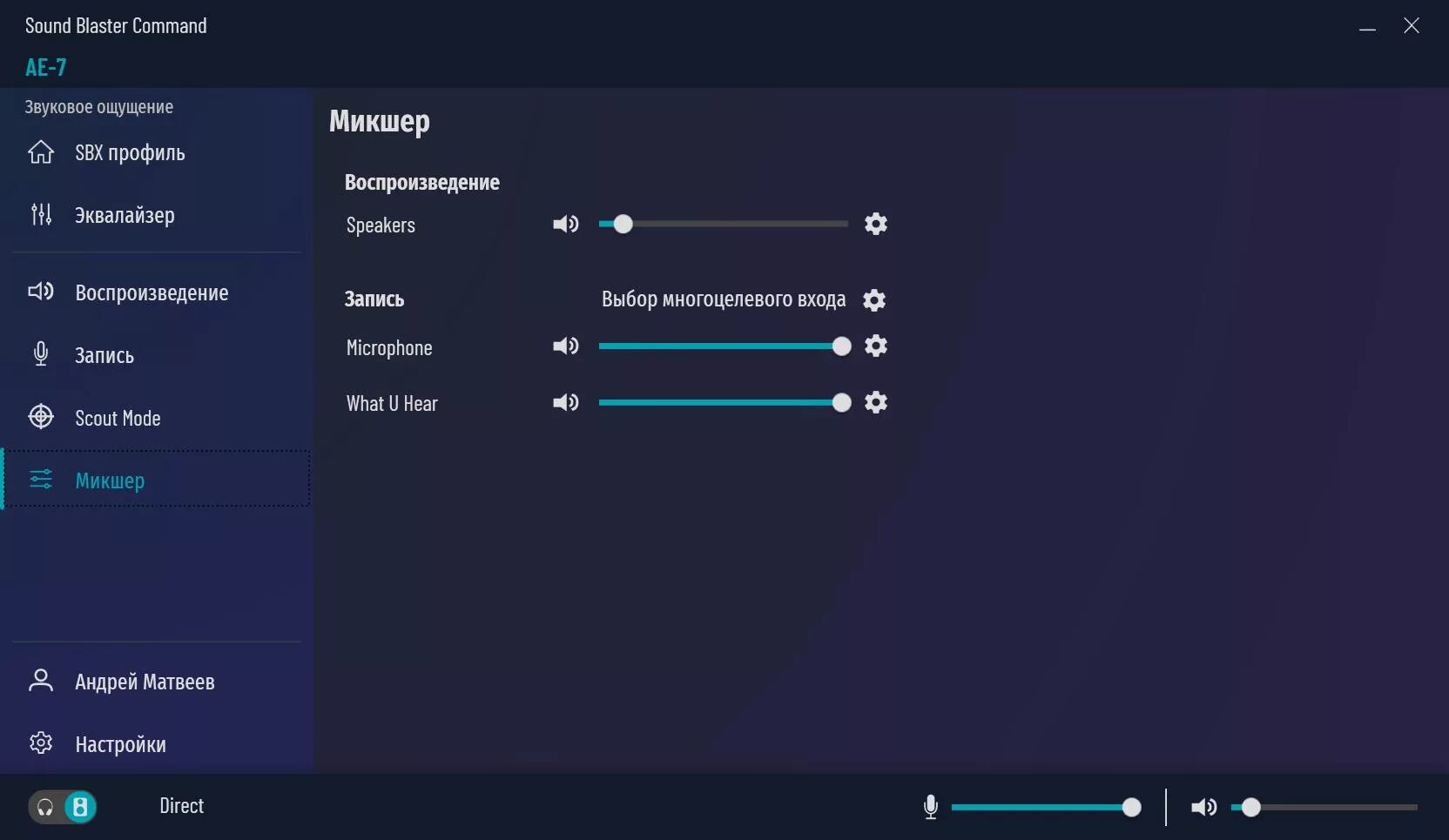Open the SBX профиль section
This screenshot has width=1449, height=840.
click(157, 152)
